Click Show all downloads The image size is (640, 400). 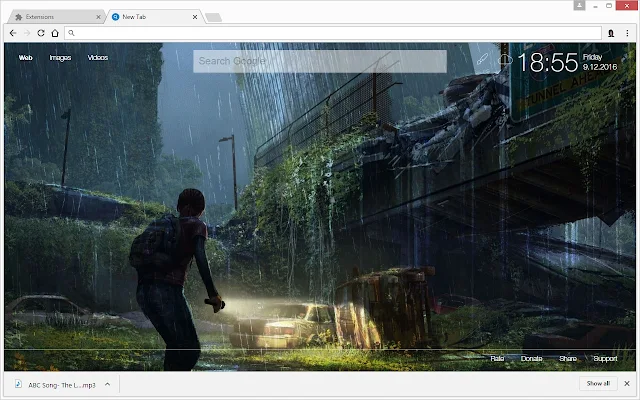(598, 384)
